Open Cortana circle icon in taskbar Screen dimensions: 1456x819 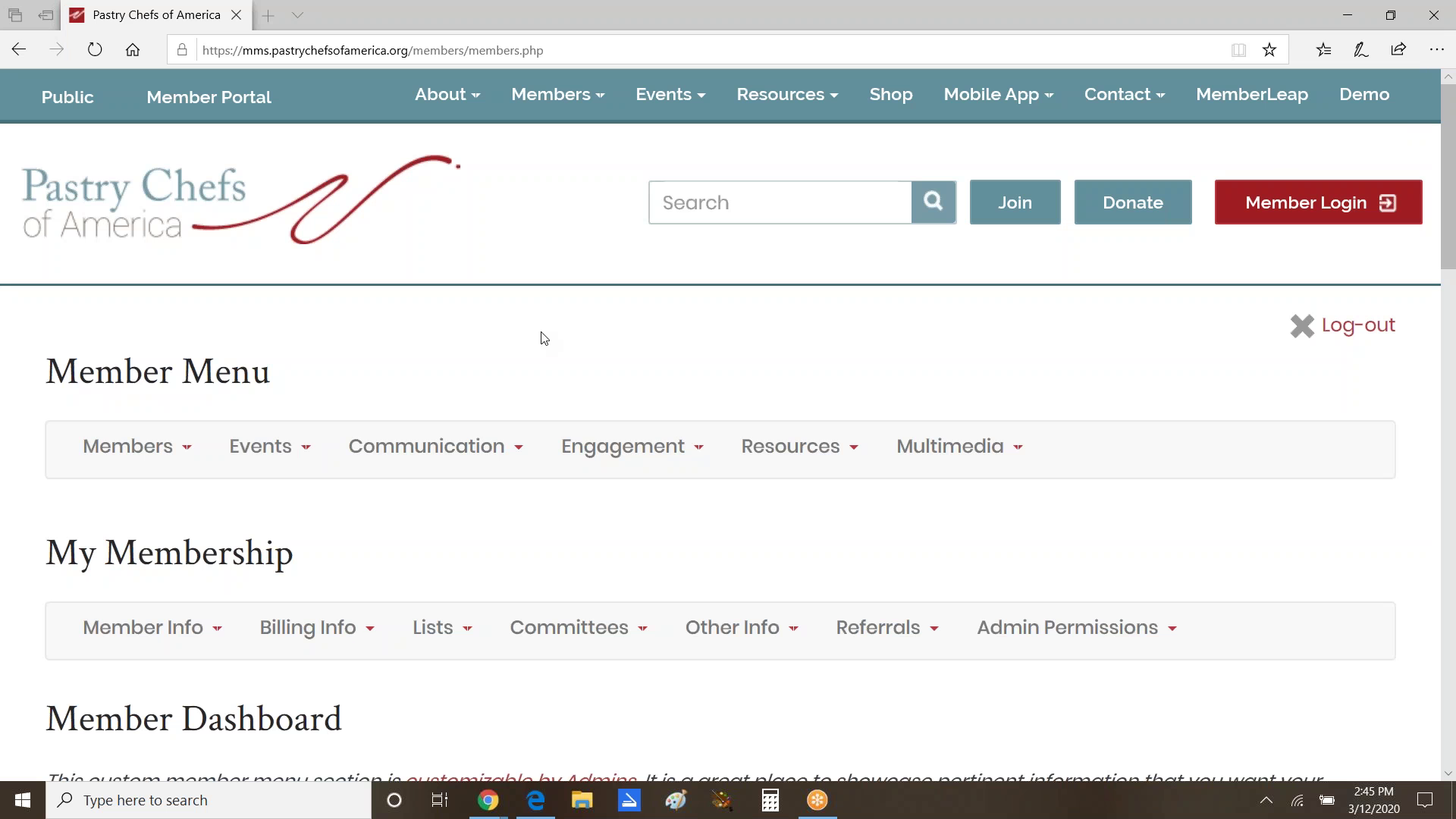394,800
